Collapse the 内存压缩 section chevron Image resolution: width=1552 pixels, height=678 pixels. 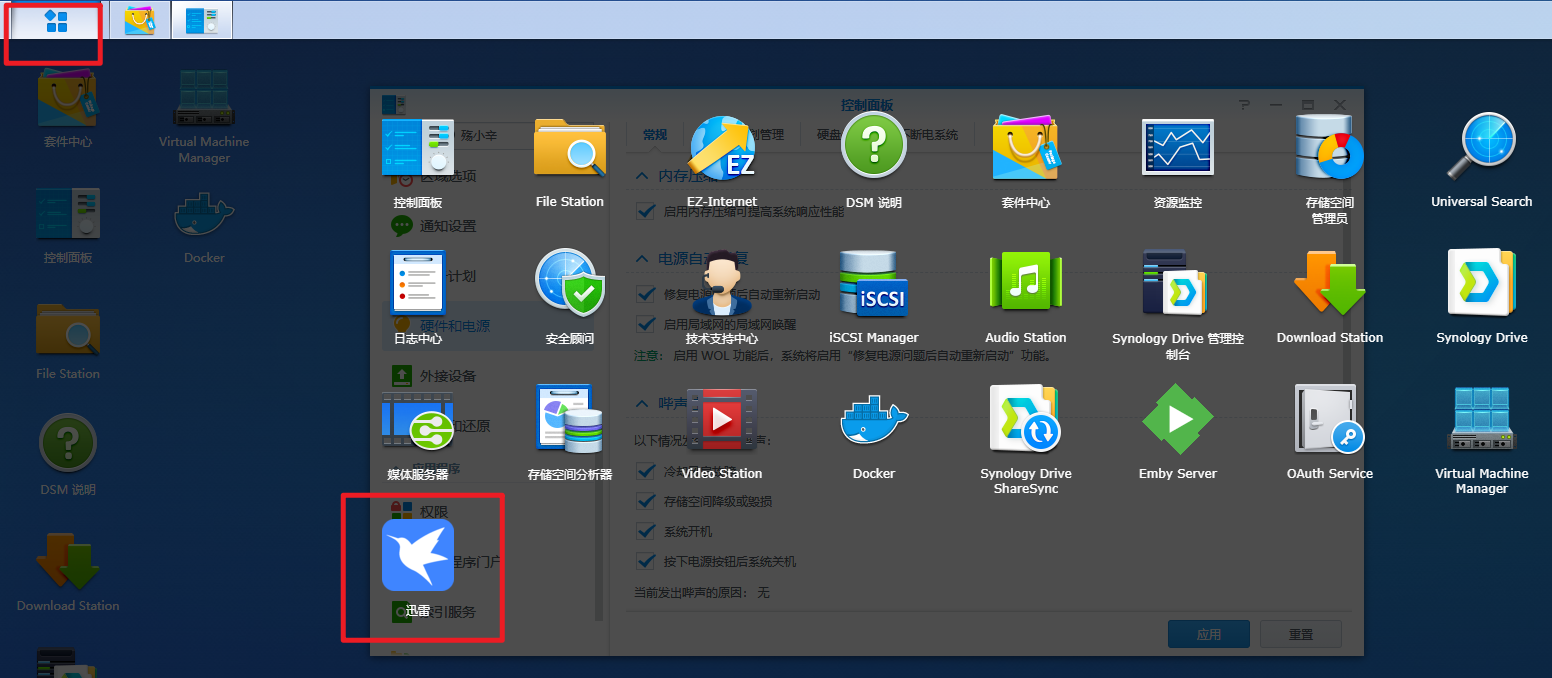pos(643,176)
